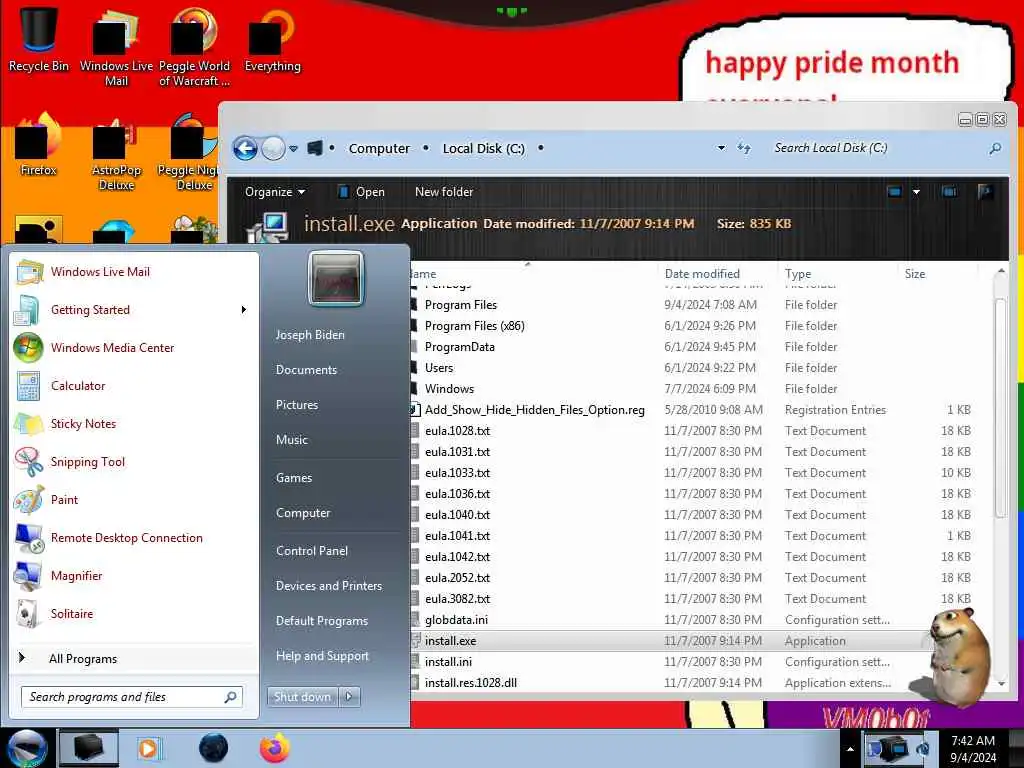
Task: Click the Explorer Back arrow button
Action: pyautogui.click(x=246, y=149)
